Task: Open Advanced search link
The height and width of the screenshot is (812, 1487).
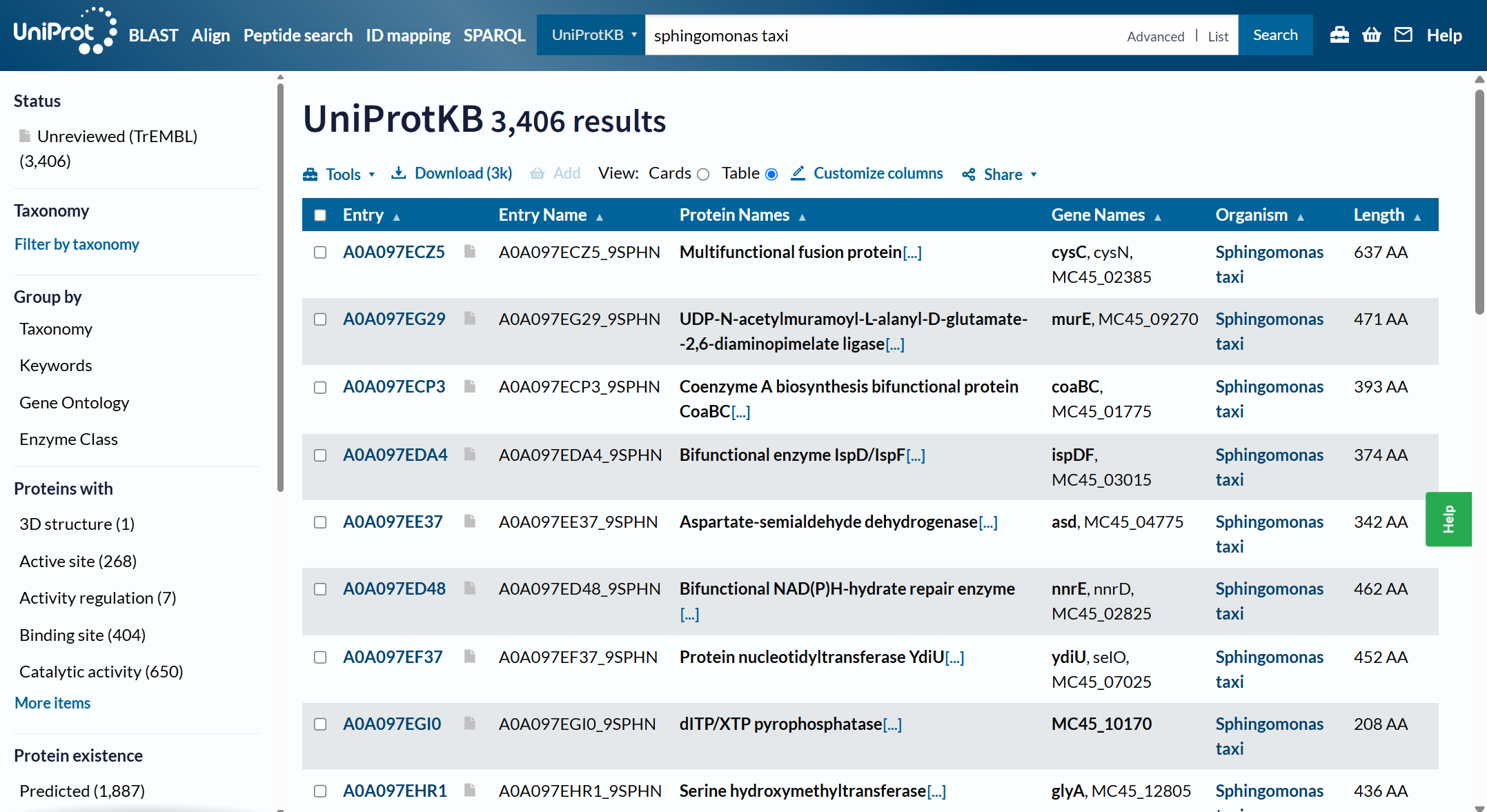Action: [x=1155, y=37]
